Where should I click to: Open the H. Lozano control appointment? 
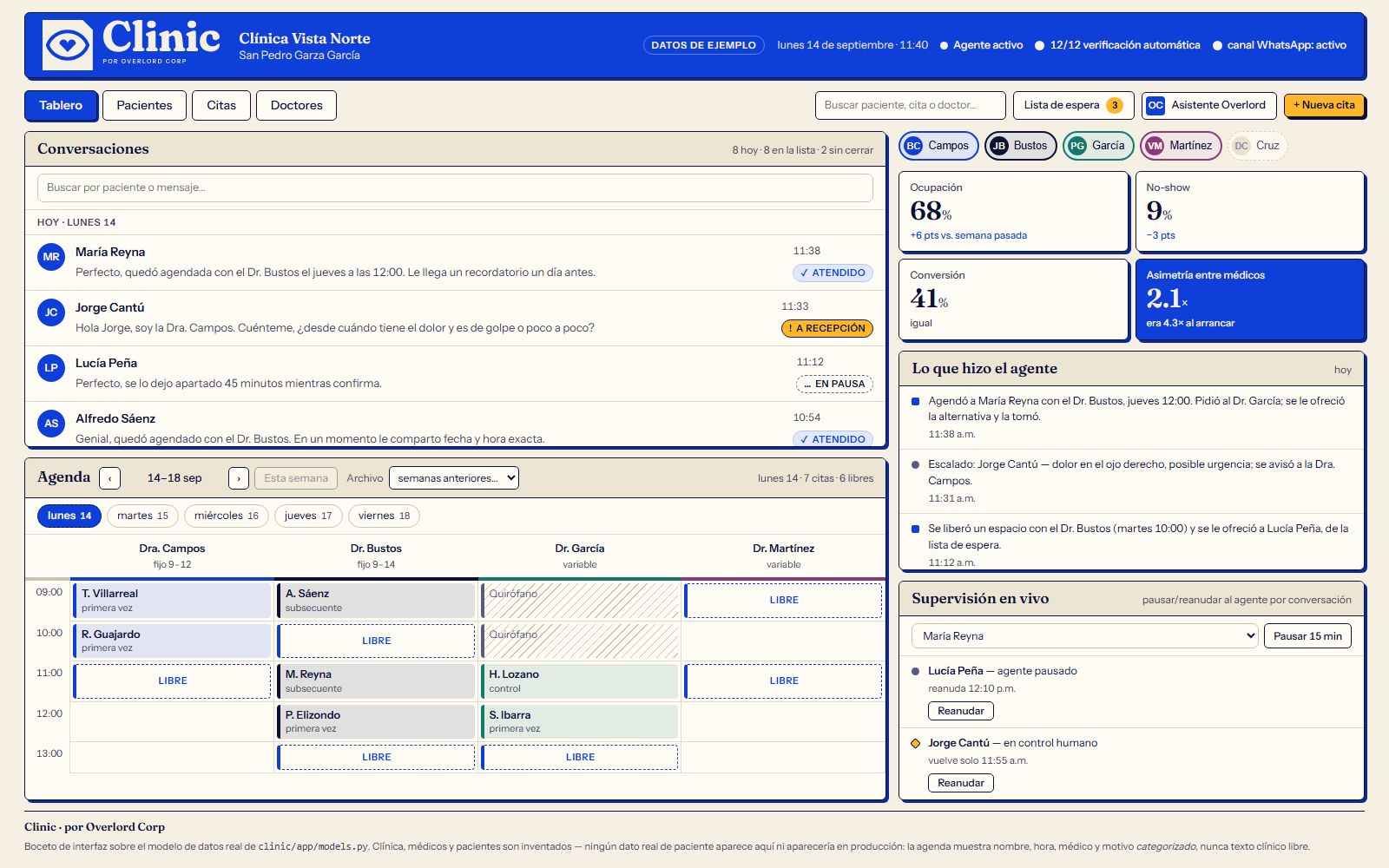(x=580, y=681)
